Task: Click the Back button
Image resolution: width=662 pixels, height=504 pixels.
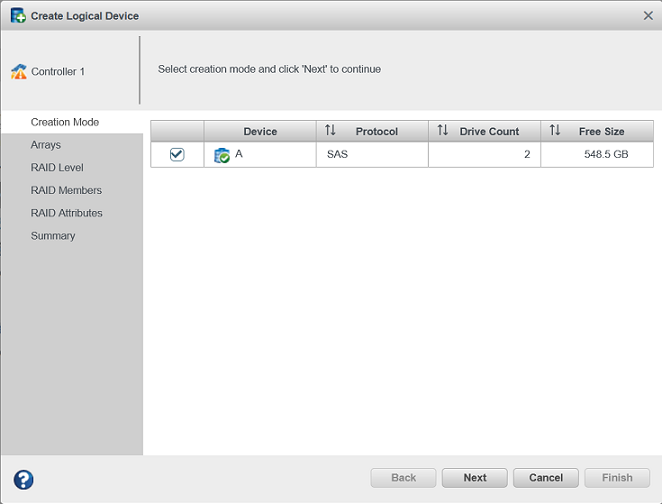Action: pos(403,478)
